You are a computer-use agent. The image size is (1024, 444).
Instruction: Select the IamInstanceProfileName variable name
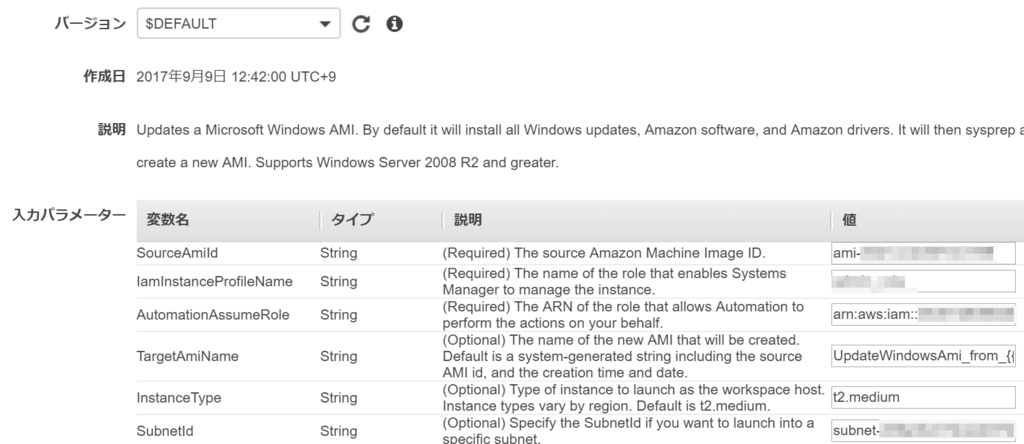pyautogui.click(x=214, y=281)
